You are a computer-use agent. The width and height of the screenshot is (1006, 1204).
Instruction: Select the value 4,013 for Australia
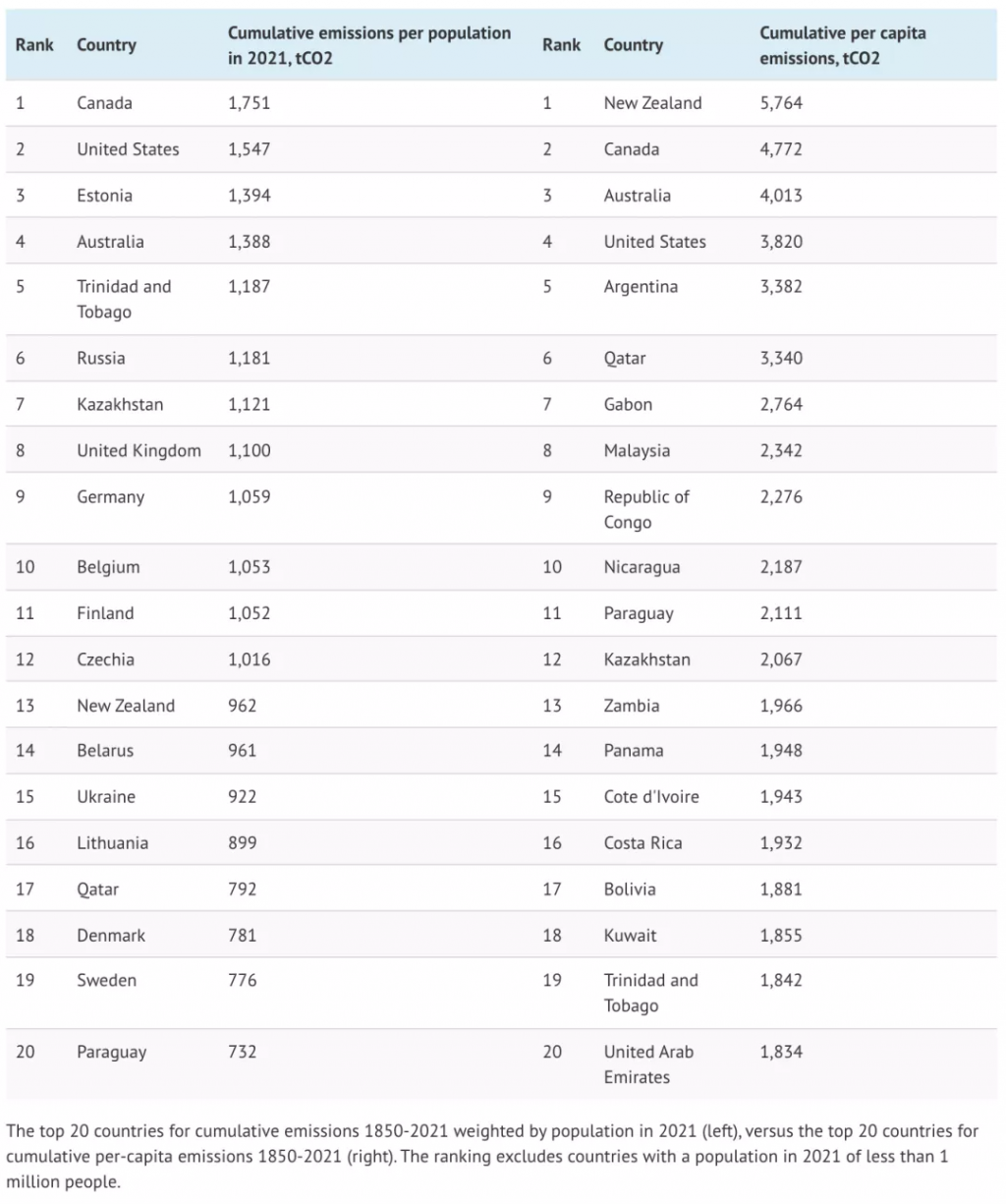[781, 196]
